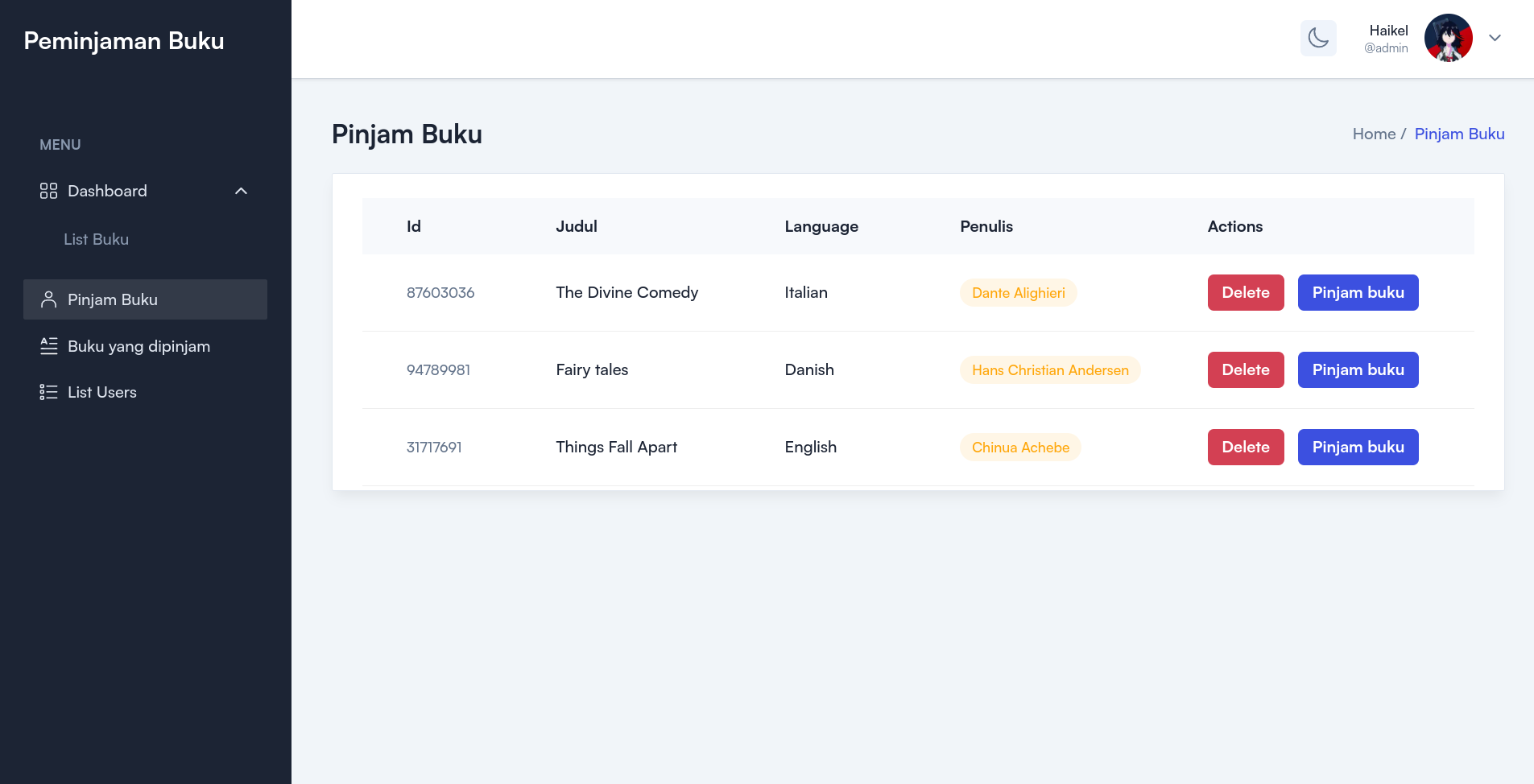1534x784 pixels.
Task: Click the Peminjaman Buku logo title
Action: pos(124,40)
